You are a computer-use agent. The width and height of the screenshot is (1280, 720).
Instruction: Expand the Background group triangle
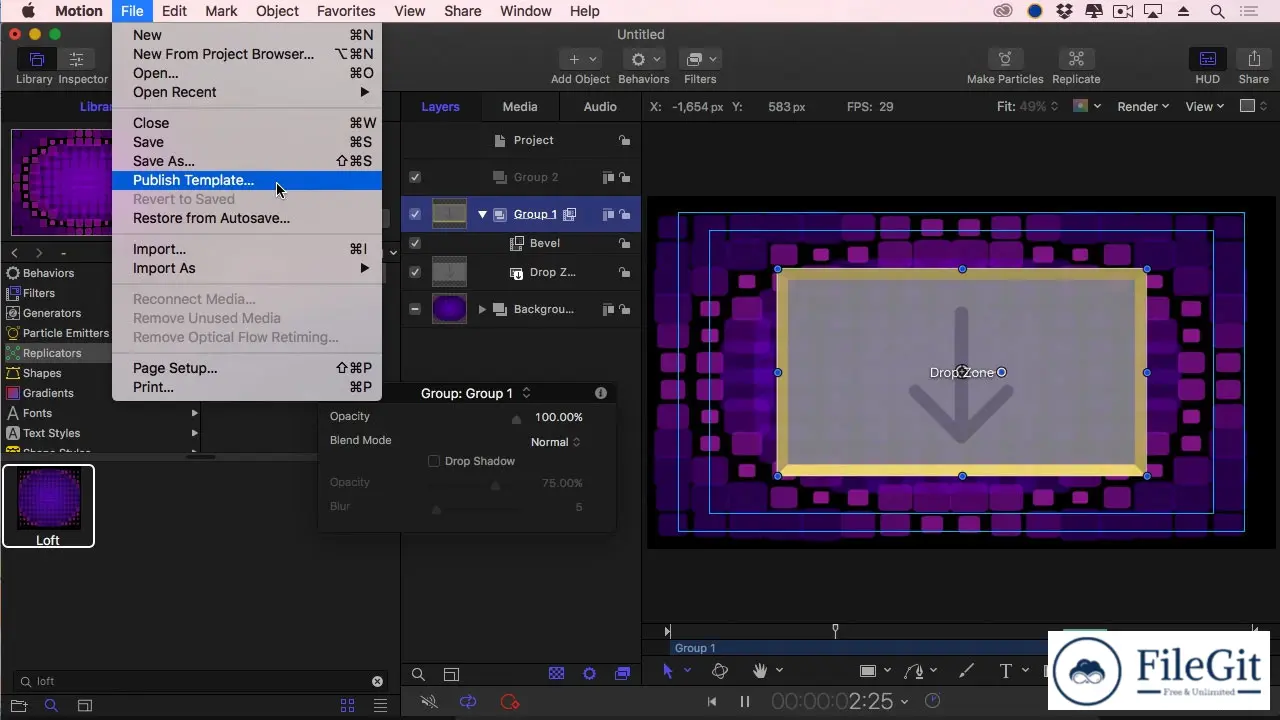click(x=482, y=309)
